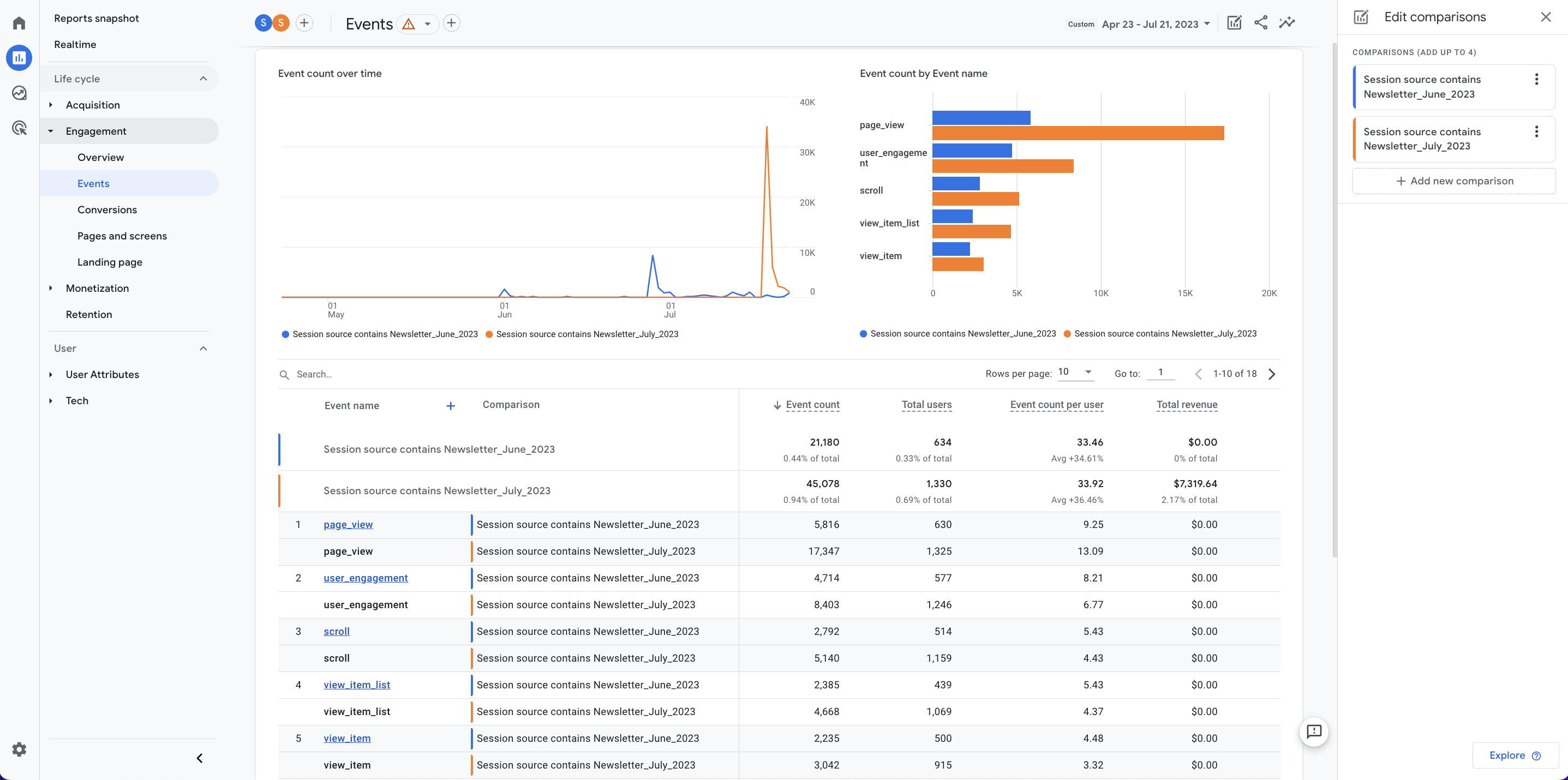Open Rows per page dropdown
Viewport: 1568px width, 780px height.
1075,372
